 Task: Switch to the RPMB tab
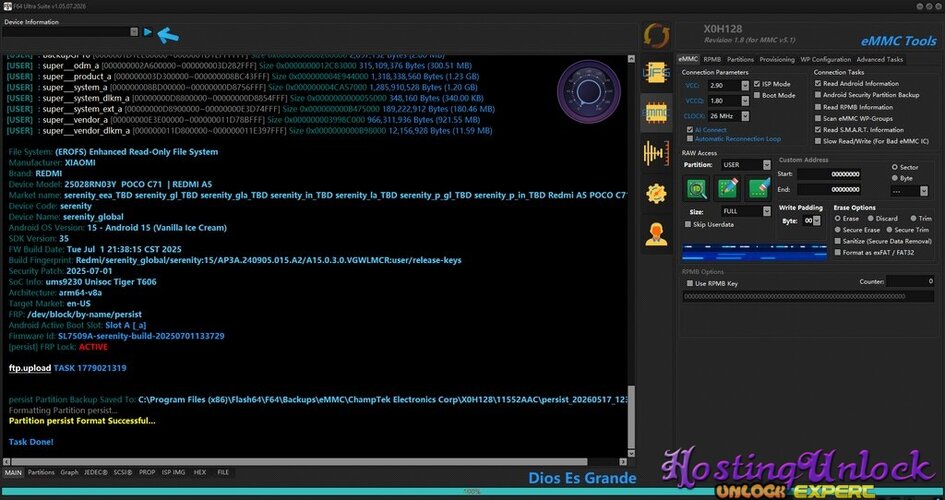[x=712, y=60]
